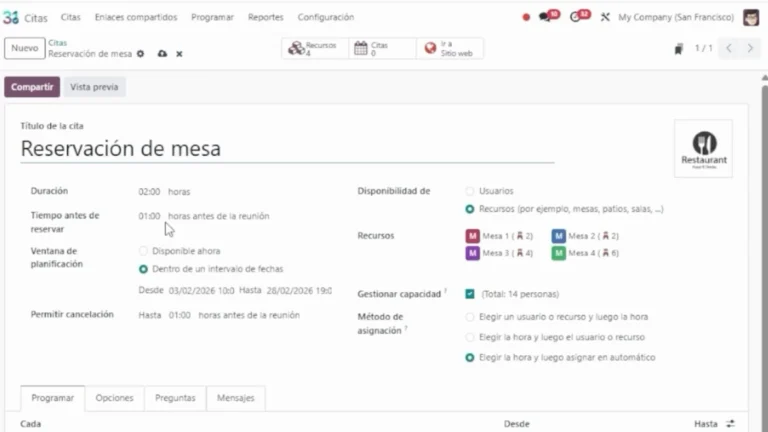Image resolution: width=768 pixels, height=432 pixels.
Task: Open the chat messages icon
Action: click(549, 17)
